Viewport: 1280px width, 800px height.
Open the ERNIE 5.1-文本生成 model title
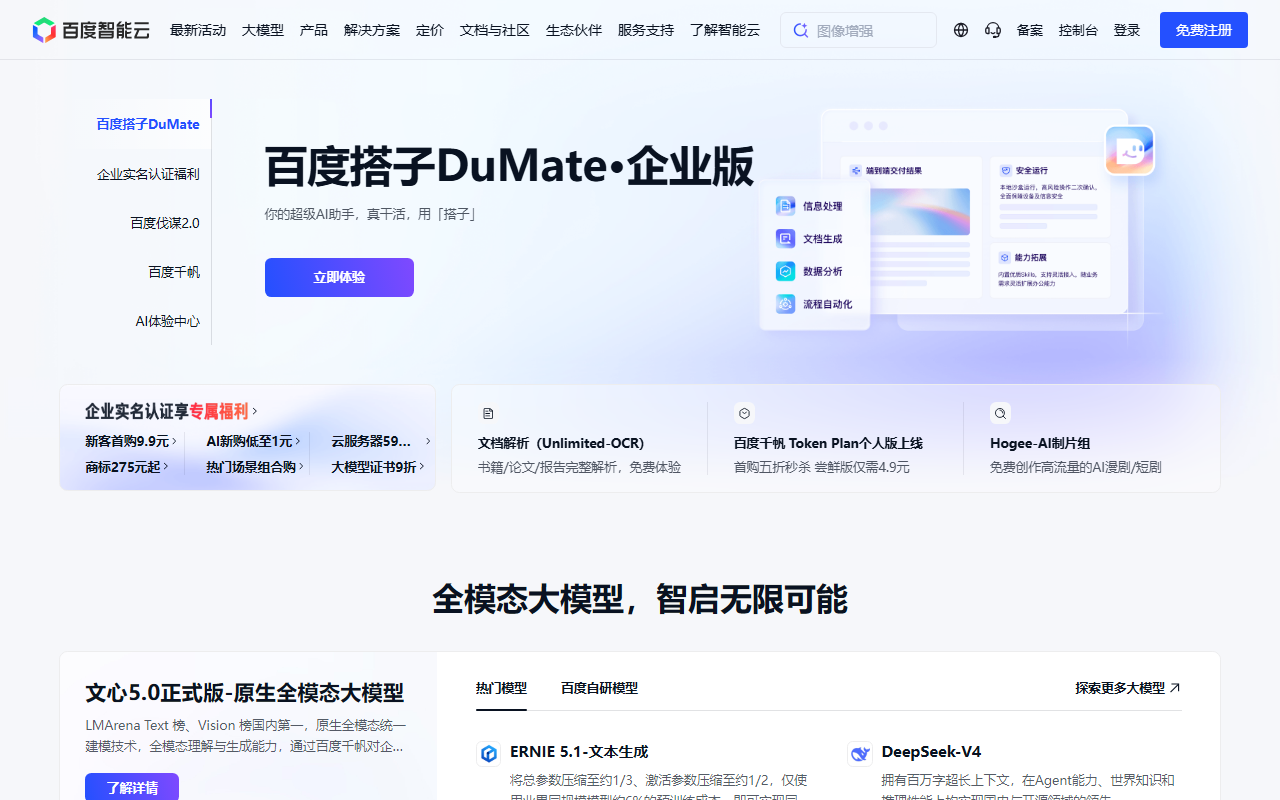tap(579, 752)
